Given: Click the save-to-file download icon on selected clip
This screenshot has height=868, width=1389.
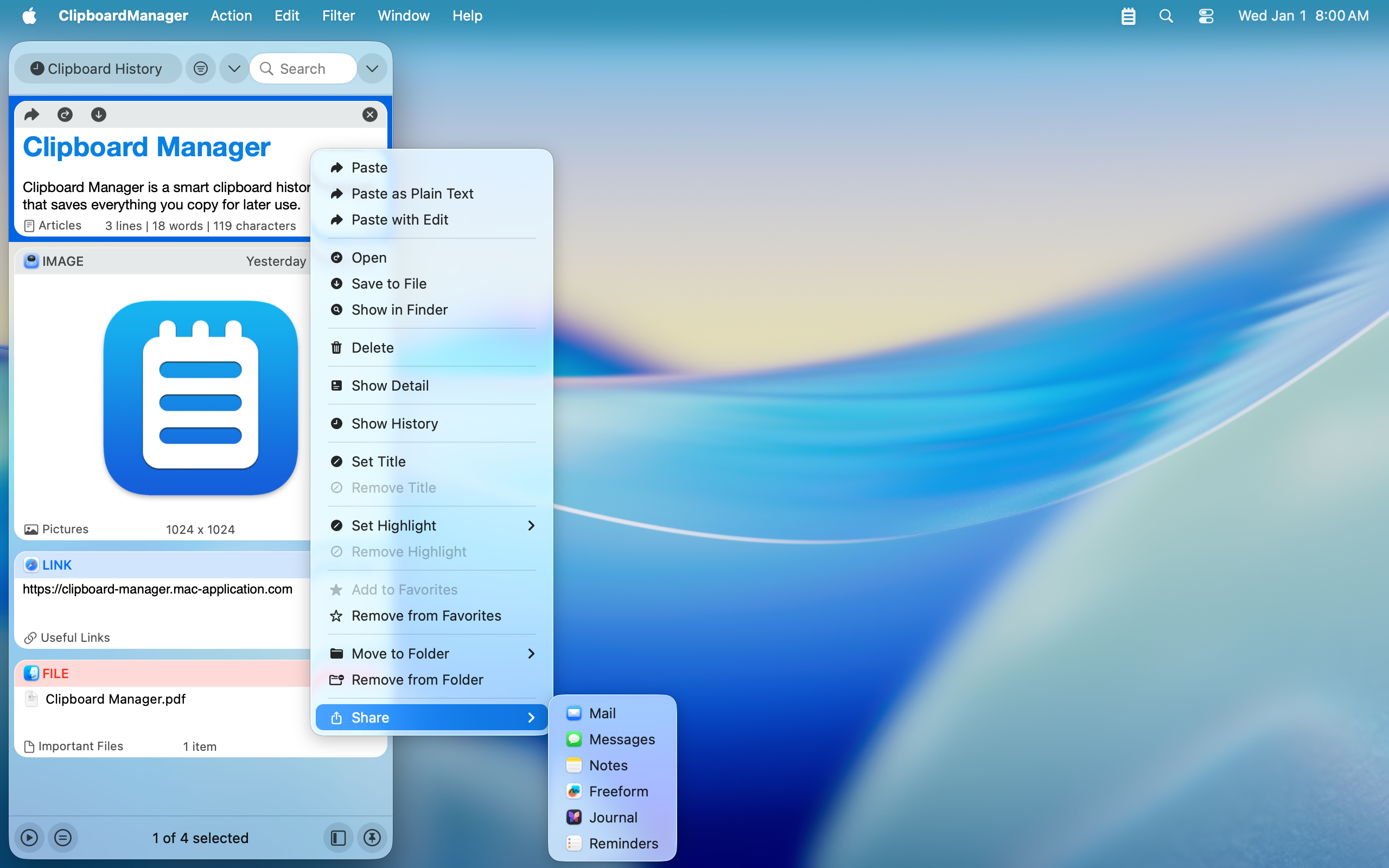Looking at the screenshot, I should click(99, 115).
